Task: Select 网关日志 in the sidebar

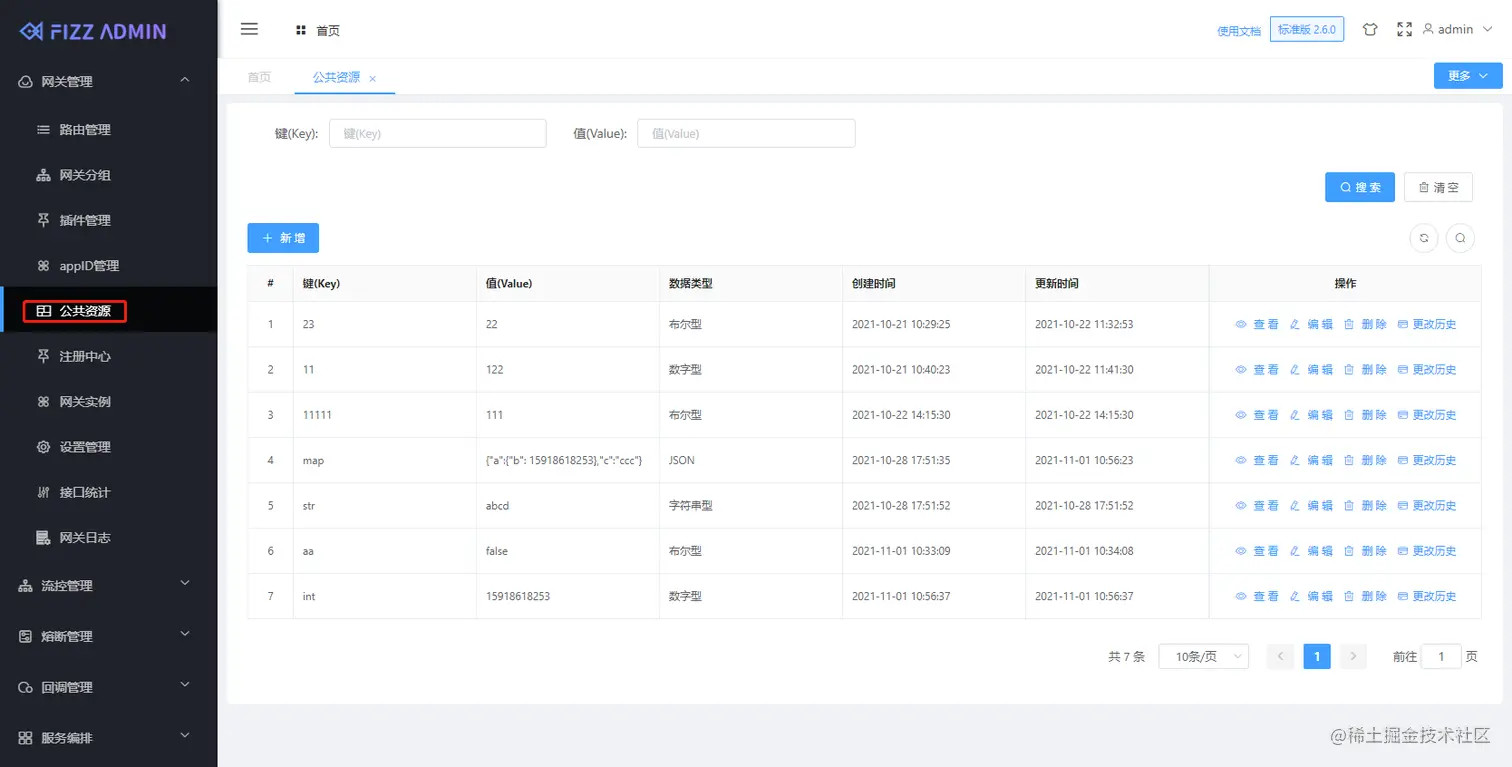Action: (87, 537)
